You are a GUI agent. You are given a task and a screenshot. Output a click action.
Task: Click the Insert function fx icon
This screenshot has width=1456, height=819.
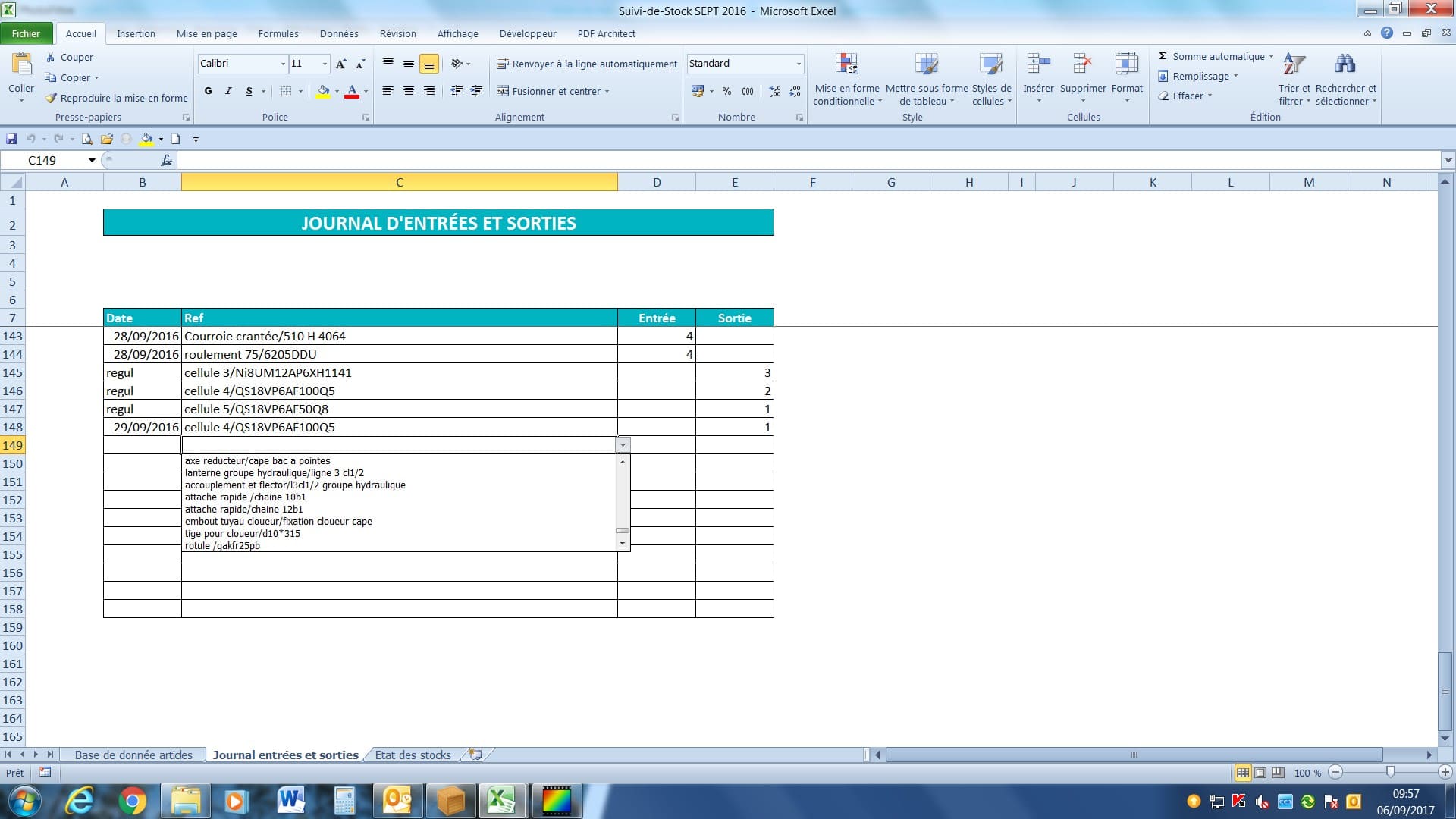coord(166,160)
